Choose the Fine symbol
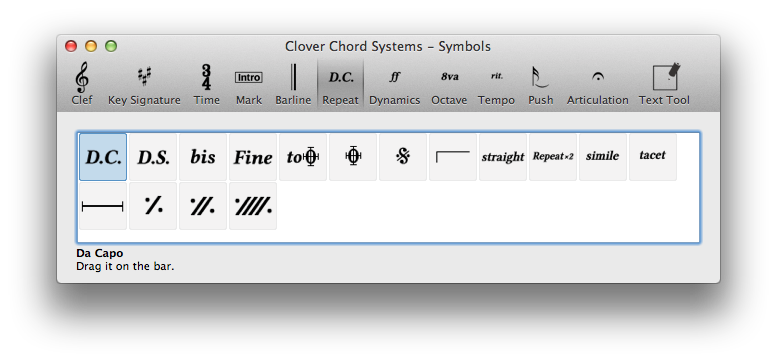 coord(253,157)
